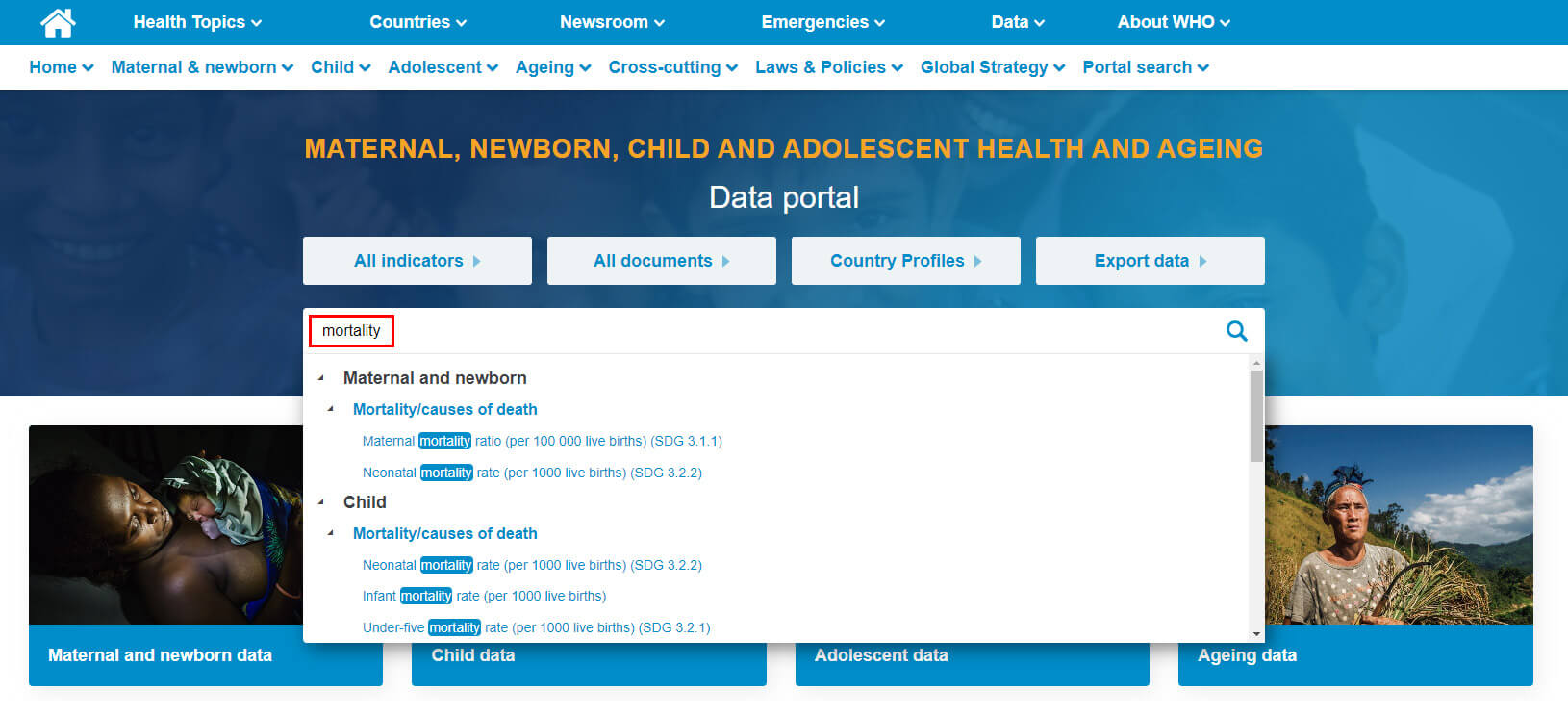Select Neonatal mortality rate under Maternal and newborn
Screen dimensions: 1568x716
(x=532, y=473)
